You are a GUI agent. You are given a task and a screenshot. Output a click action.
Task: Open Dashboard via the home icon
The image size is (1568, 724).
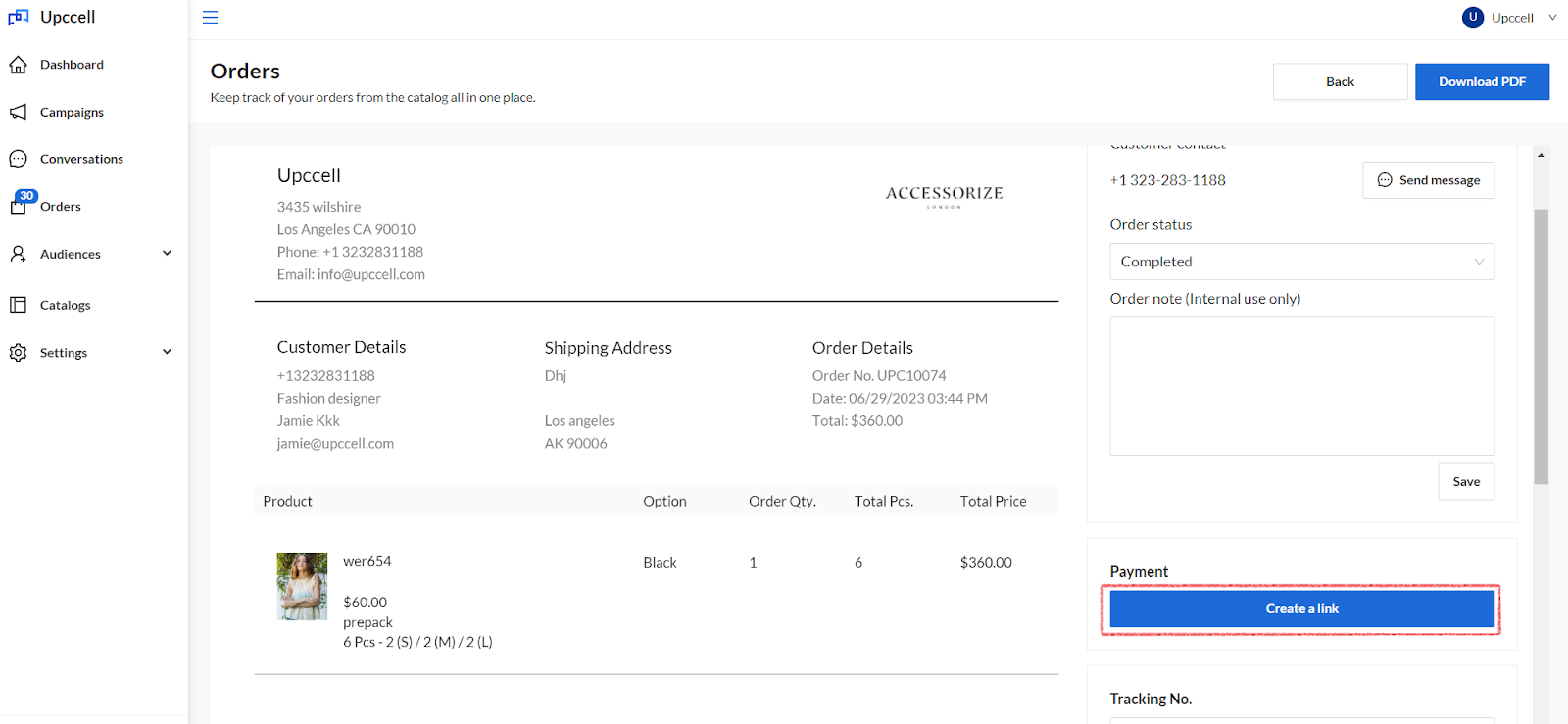click(x=18, y=65)
